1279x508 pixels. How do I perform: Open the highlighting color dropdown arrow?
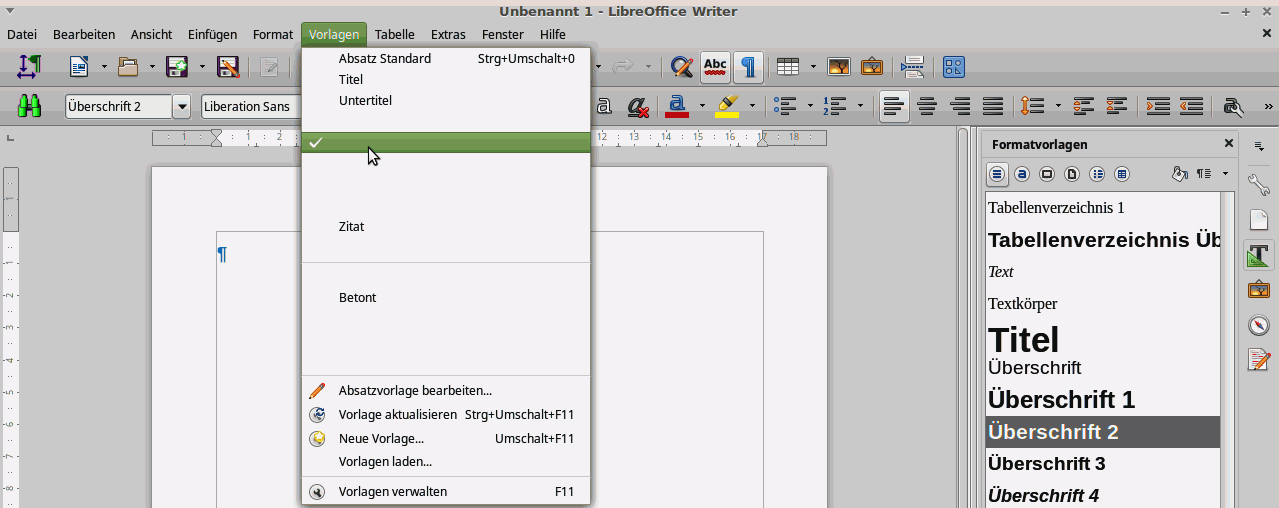pyautogui.click(x=752, y=106)
